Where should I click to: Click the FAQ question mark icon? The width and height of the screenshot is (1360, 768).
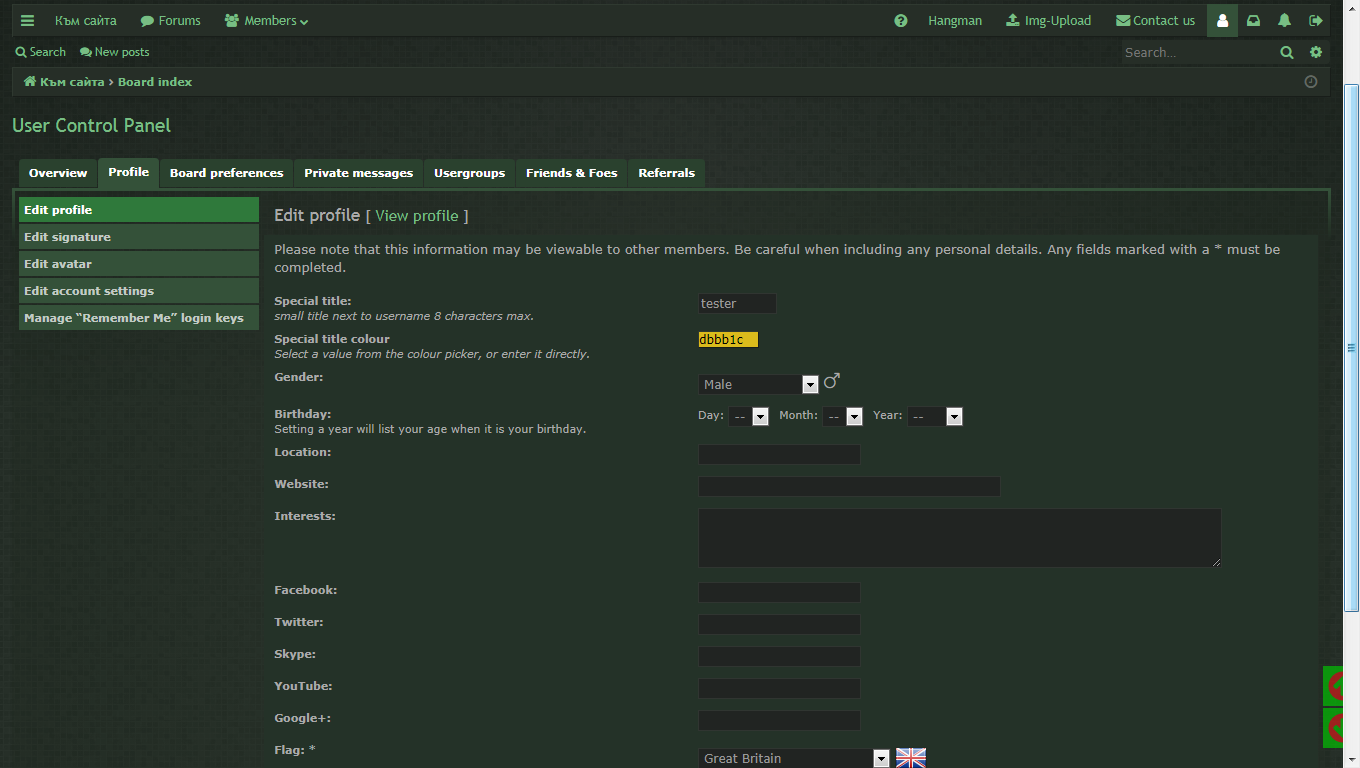tap(901, 20)
